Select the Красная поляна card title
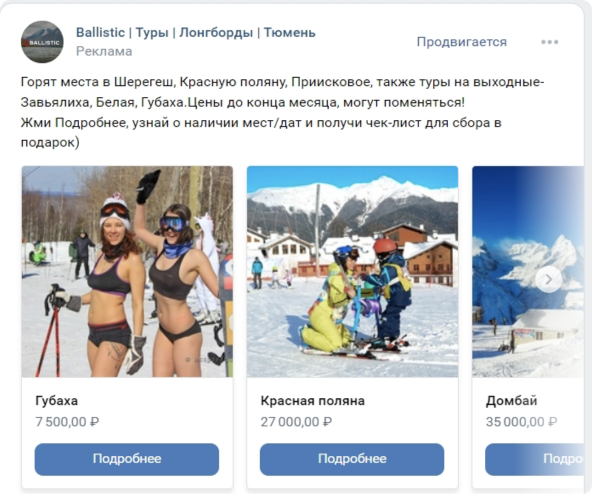The image size is (592, 494). click(x=313, y=401)
